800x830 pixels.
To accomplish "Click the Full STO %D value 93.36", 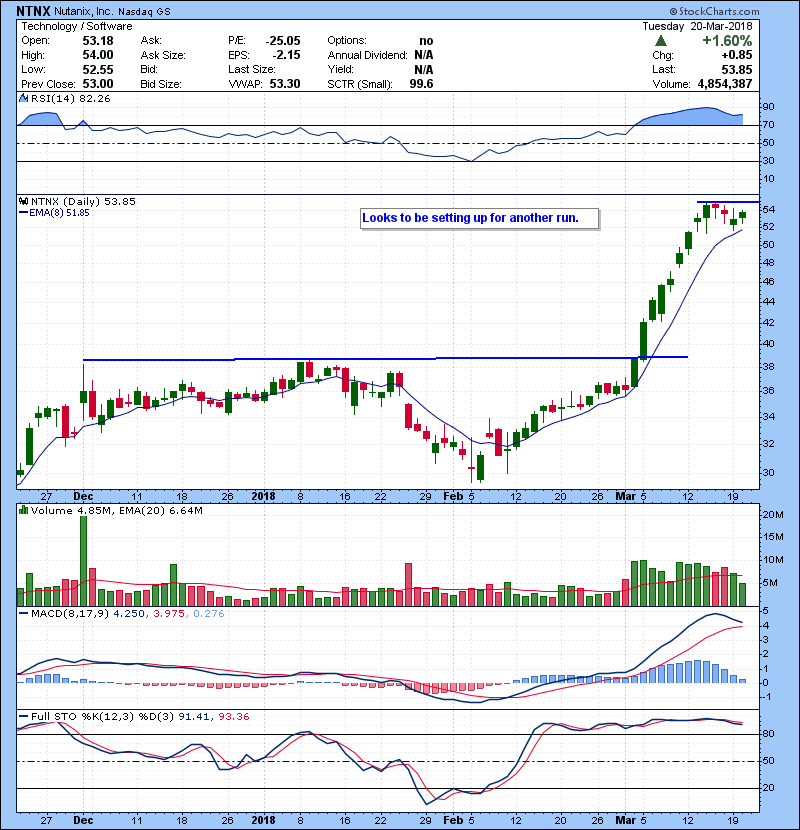I will tap(233, 717).
